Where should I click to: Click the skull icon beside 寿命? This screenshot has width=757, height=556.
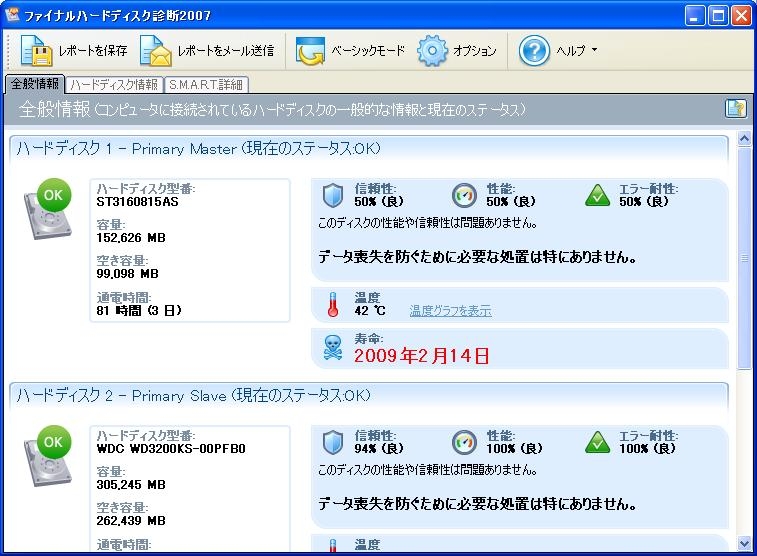point(332,348)
